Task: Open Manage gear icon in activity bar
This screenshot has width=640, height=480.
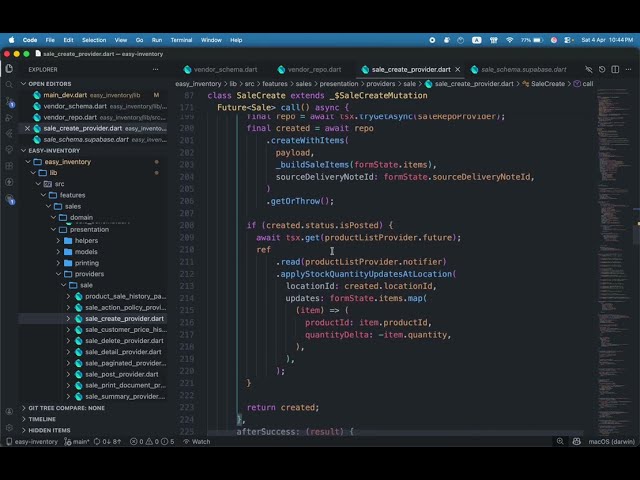Action: [x=9, y=427]
